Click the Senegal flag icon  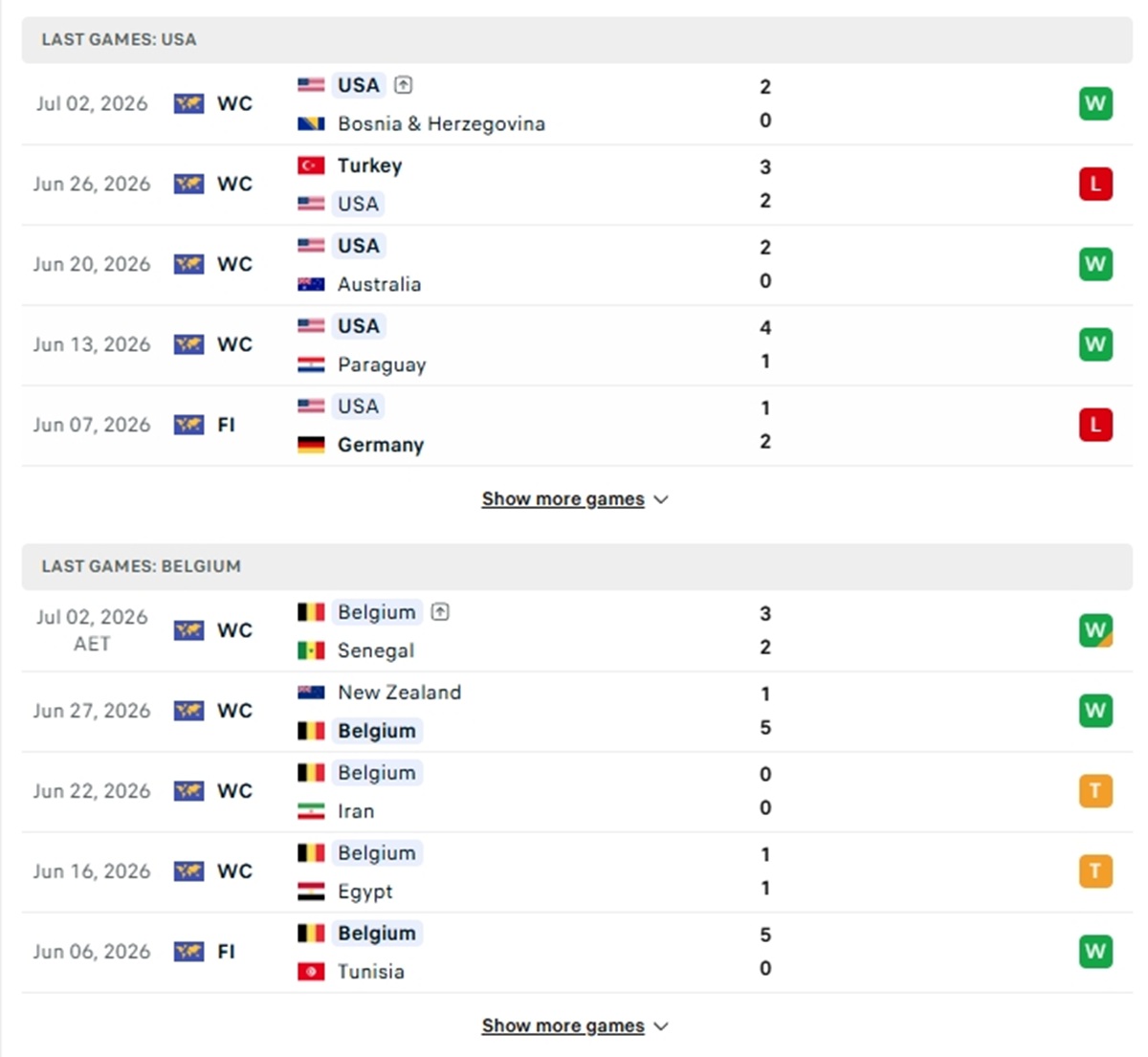[311, 650]
